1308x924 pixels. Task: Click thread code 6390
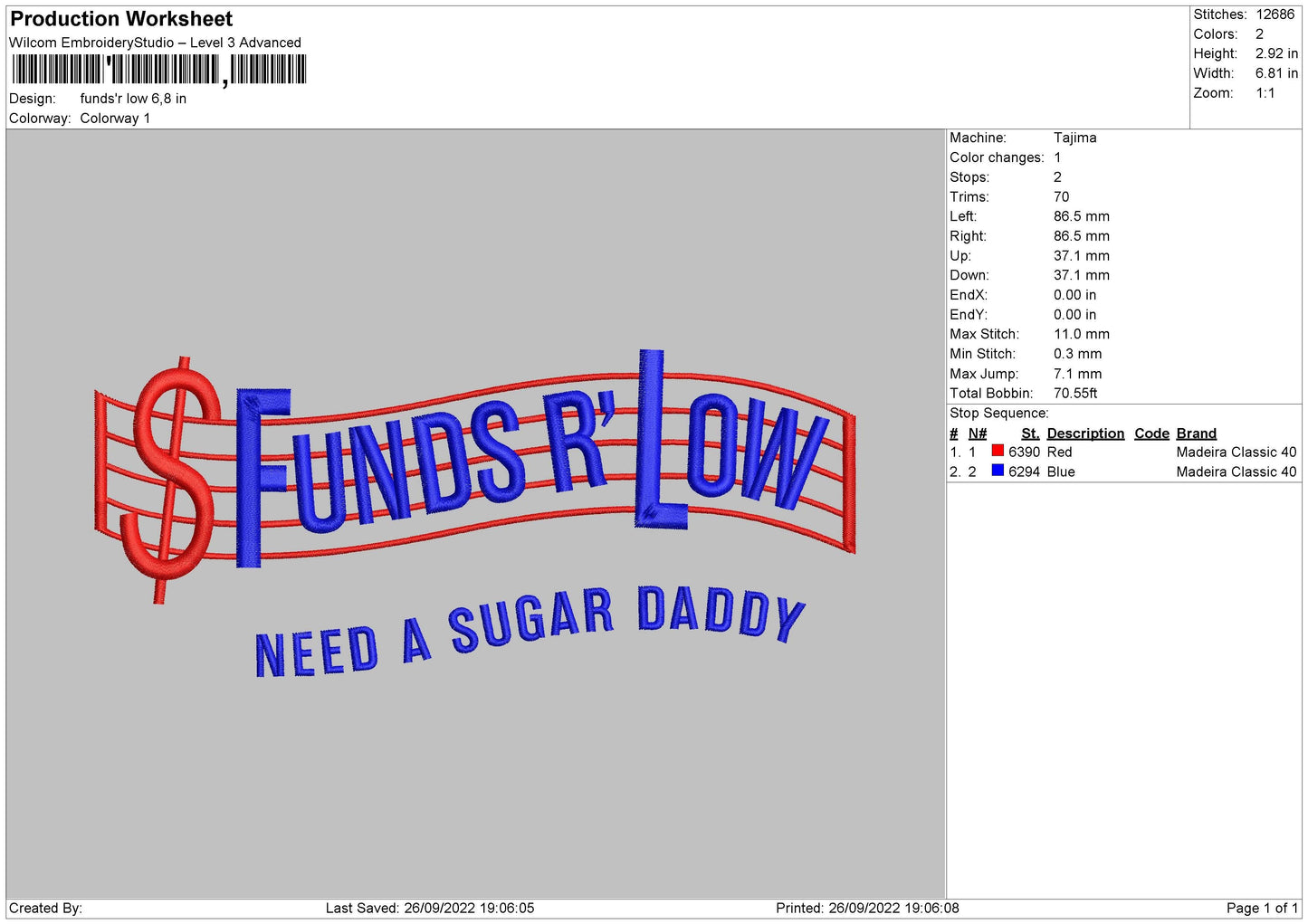click(x=1025, y=452)
